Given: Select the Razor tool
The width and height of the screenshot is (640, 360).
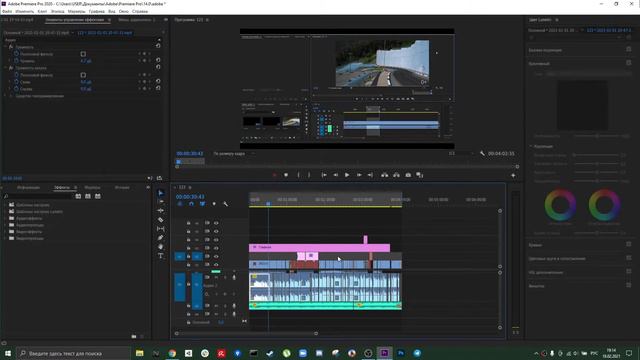Looking at the screenshot, I should click(161, 220).
